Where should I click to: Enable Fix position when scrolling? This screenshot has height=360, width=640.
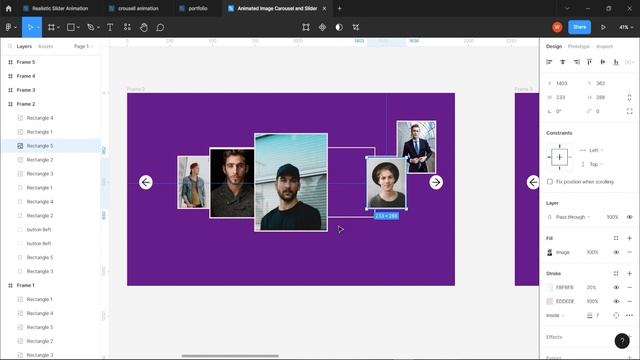(550, 182)
